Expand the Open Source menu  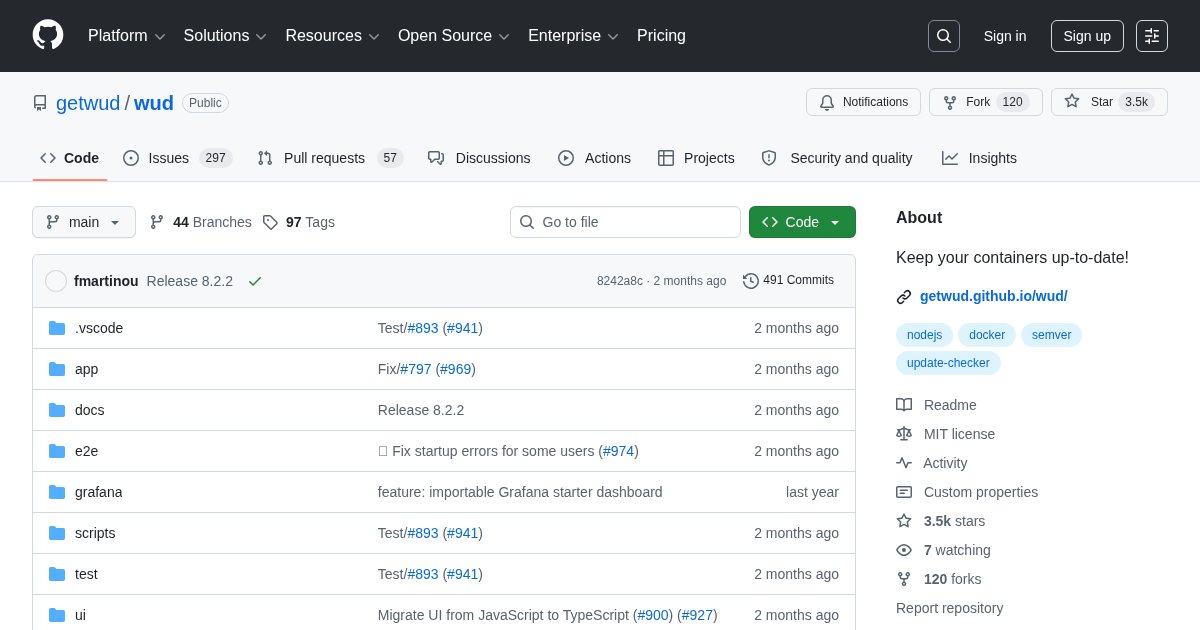(454, 36)
